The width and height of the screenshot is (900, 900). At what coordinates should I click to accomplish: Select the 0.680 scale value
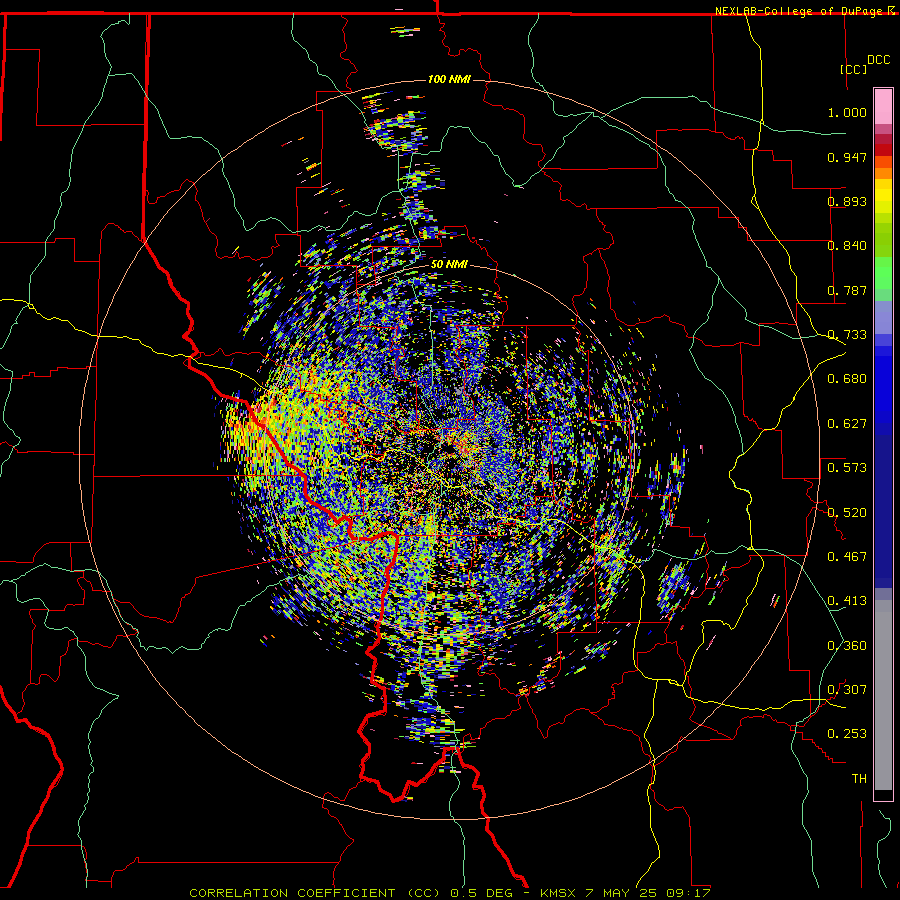click(x=847, y=379)
